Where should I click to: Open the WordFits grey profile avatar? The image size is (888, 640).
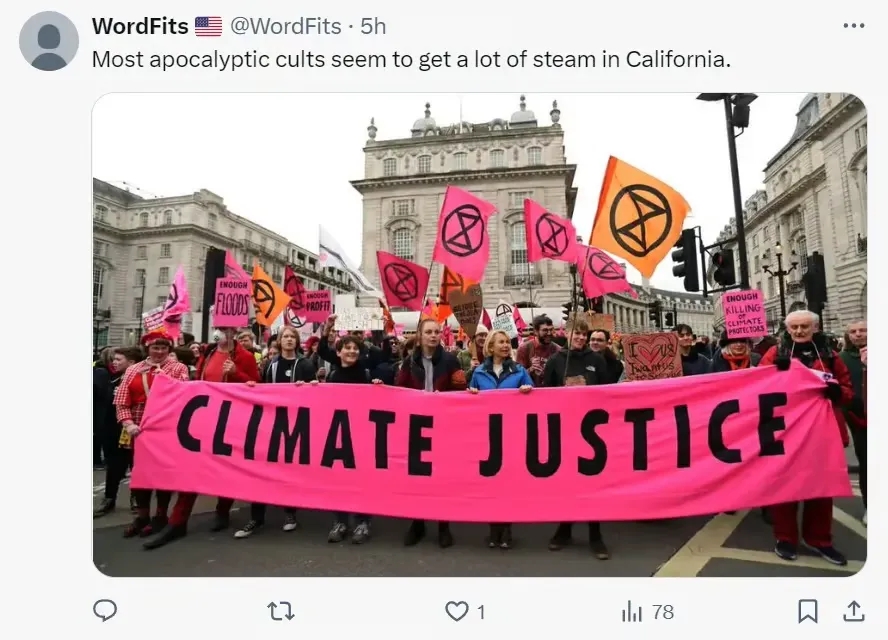49,41
